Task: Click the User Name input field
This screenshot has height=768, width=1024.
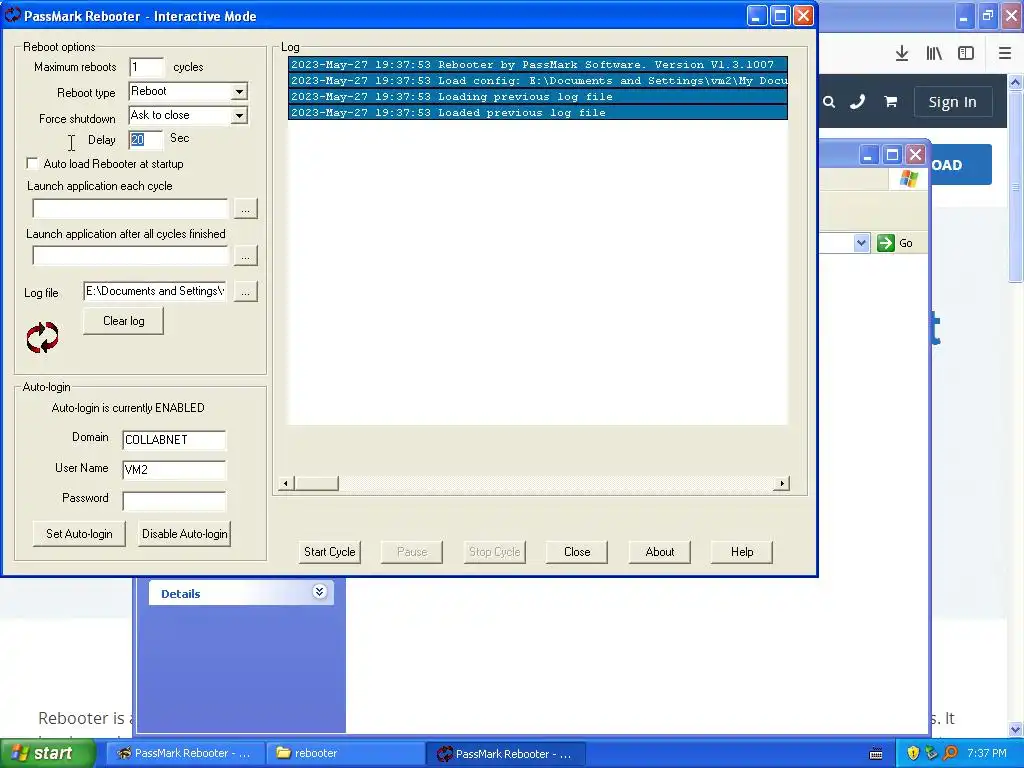Action: pos(174,470)
